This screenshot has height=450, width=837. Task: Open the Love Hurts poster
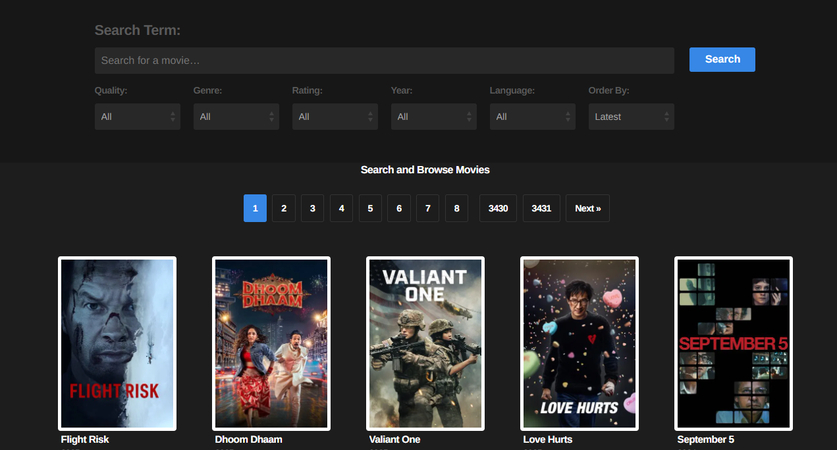coord(580,343)
